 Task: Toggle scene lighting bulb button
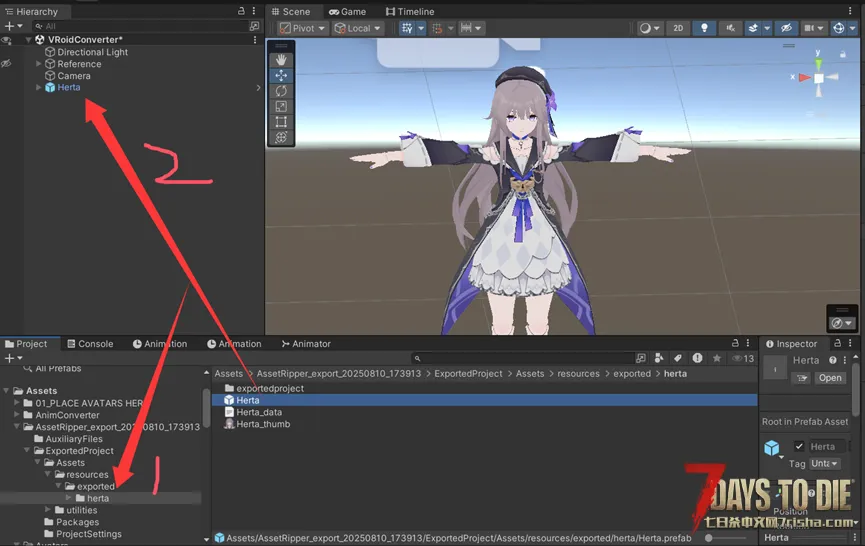(704, 28)
